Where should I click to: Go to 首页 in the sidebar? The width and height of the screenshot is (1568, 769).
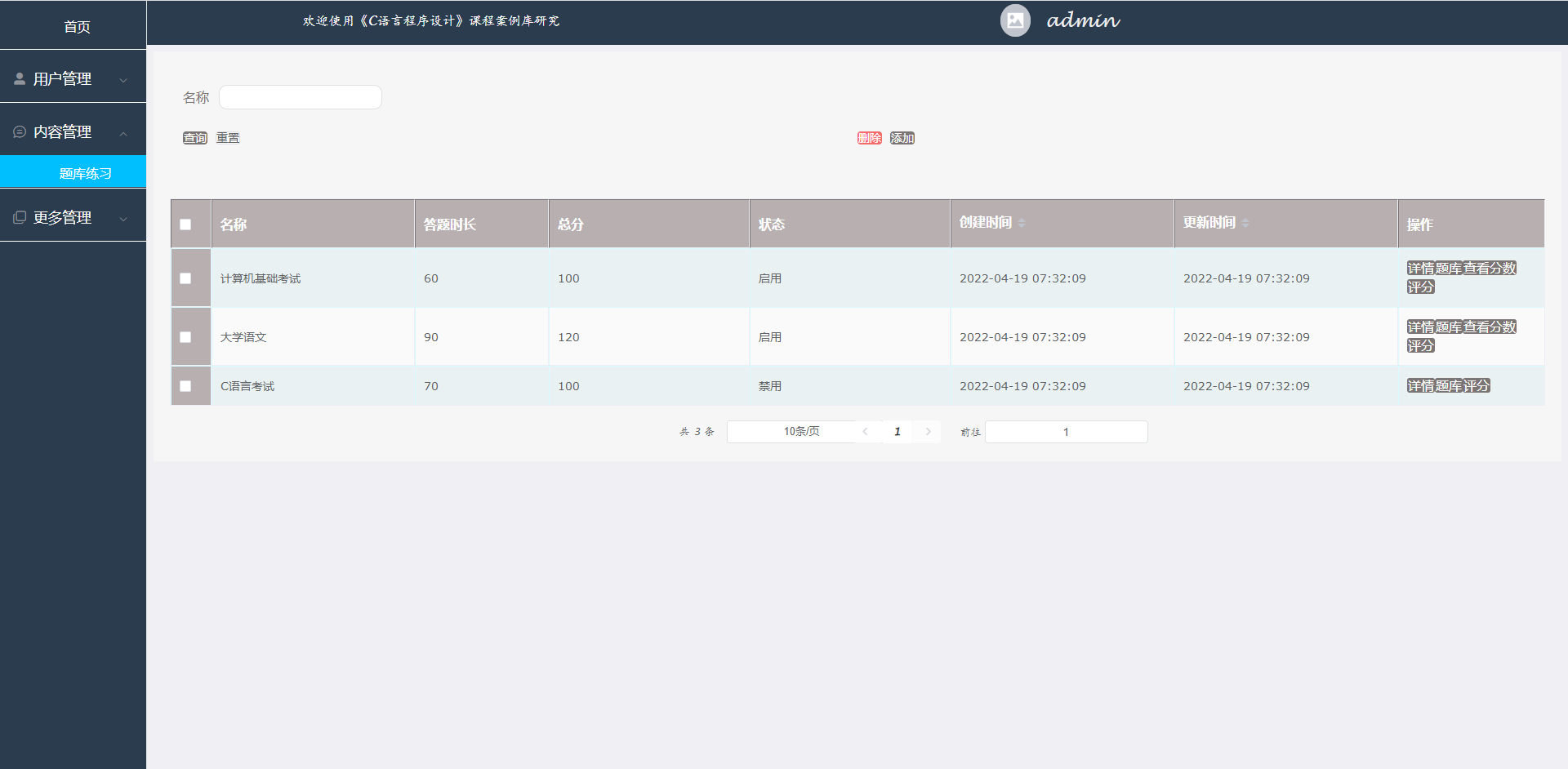pyautogui.click(x=77, y=27)
